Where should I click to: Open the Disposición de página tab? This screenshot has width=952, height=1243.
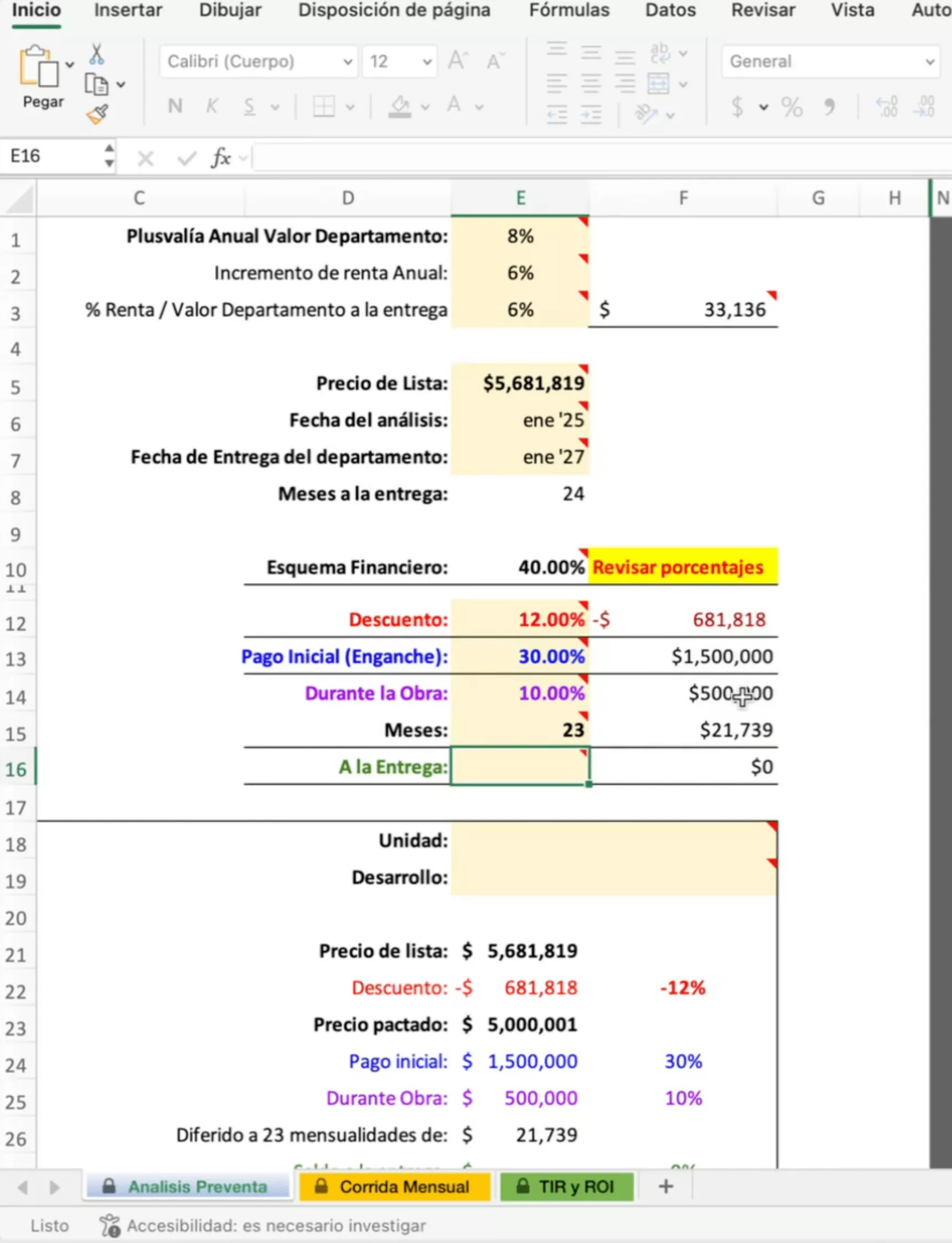point(395,10)
